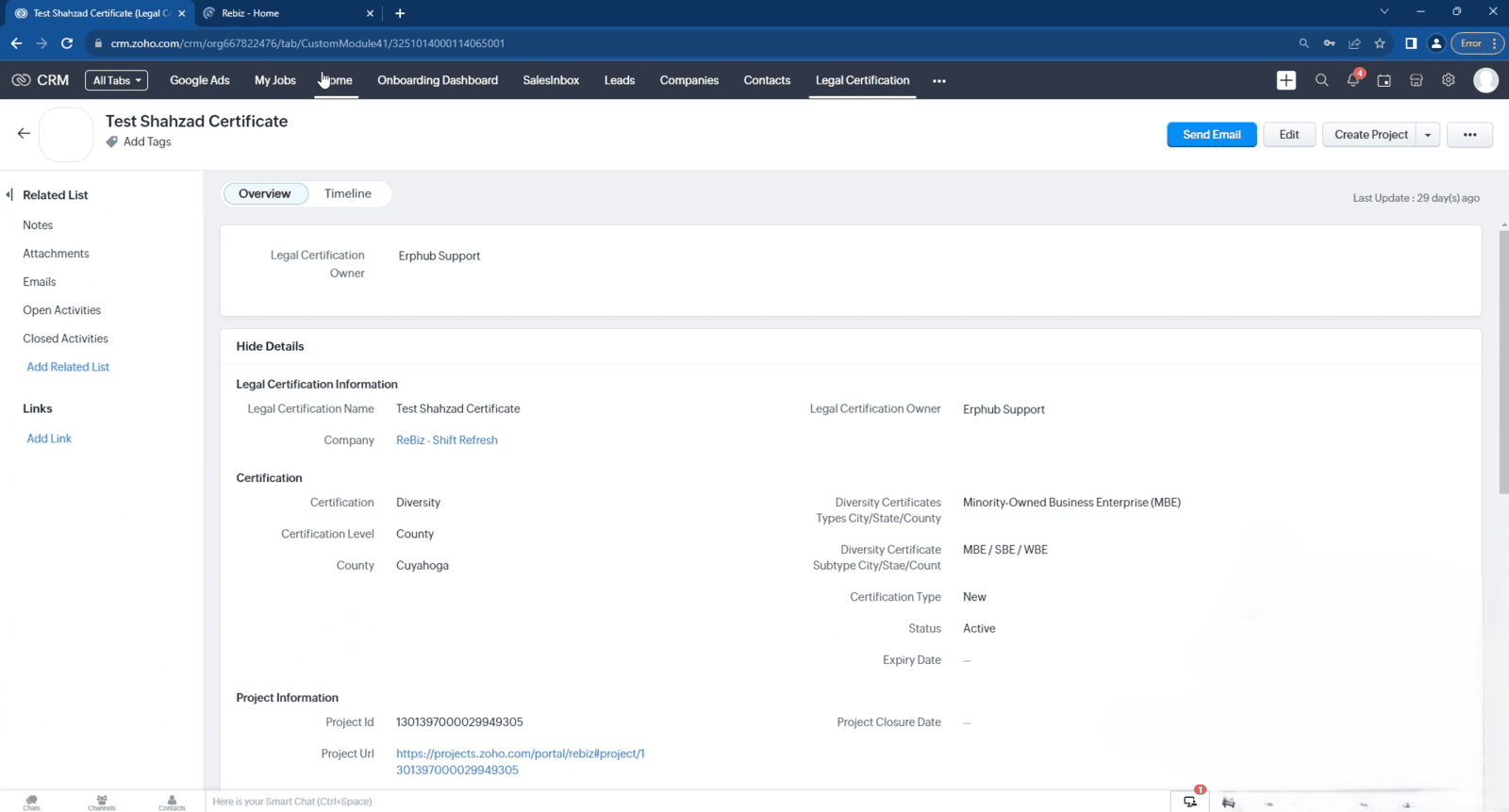The image size is (1509, 812).
Task: Click the Send Email button
Action: [1212, 135]
